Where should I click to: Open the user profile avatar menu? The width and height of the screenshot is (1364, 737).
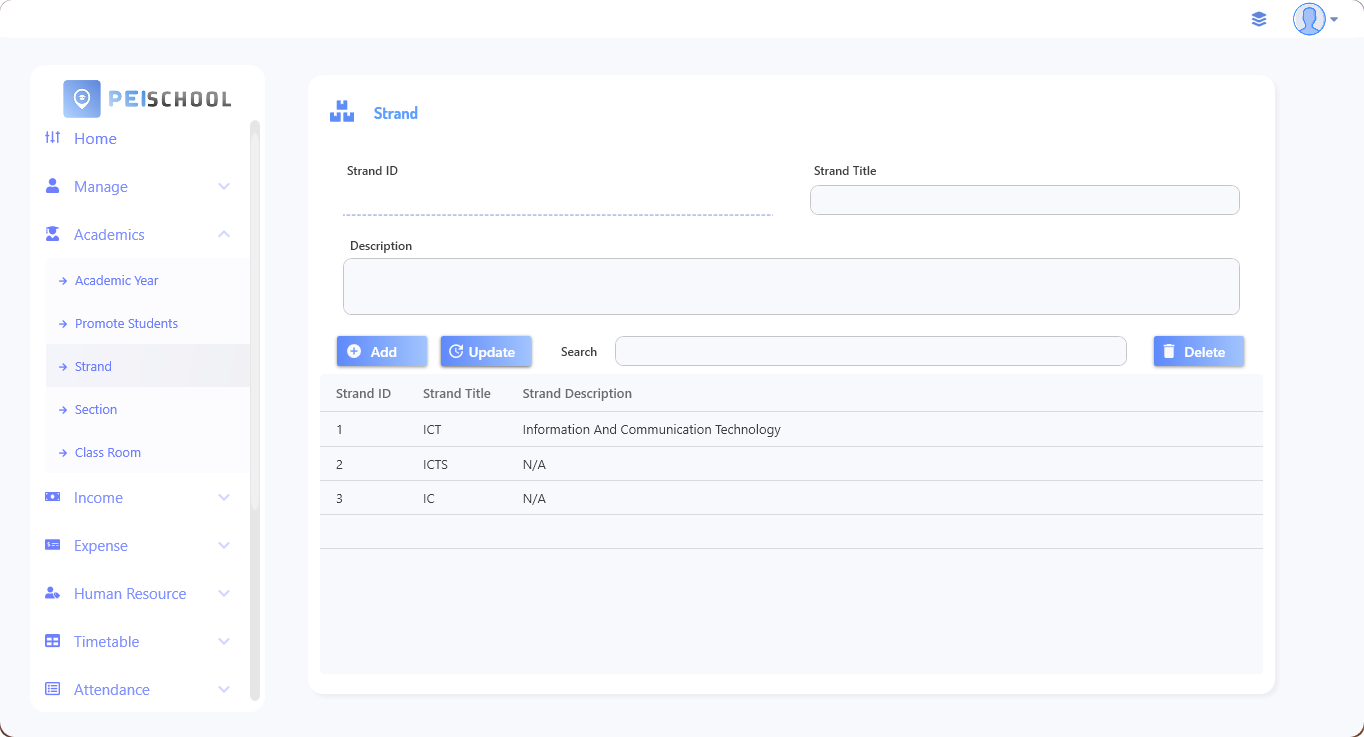pos(1311,19)
